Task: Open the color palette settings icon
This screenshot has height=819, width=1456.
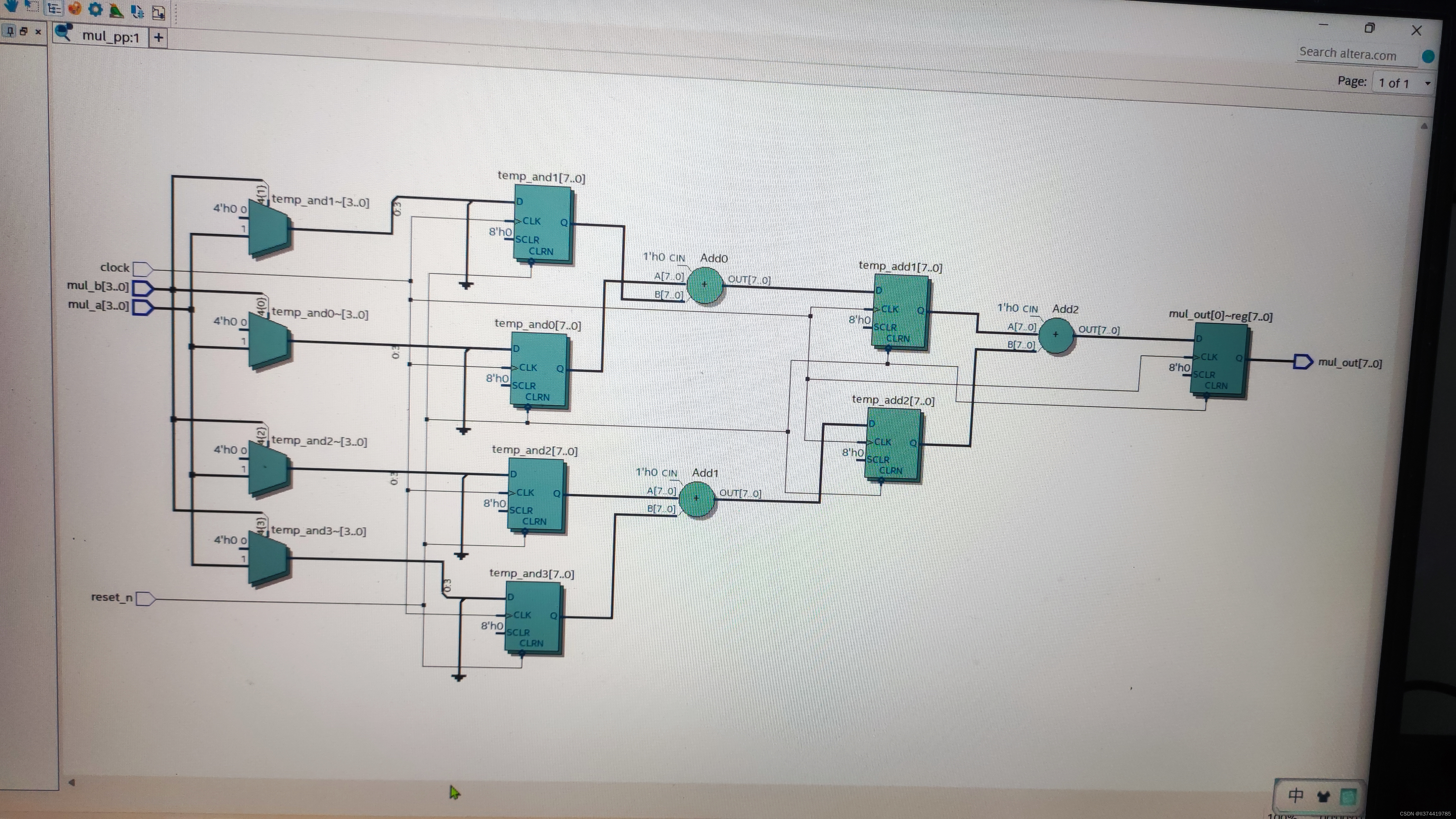Action: [75, 9]
